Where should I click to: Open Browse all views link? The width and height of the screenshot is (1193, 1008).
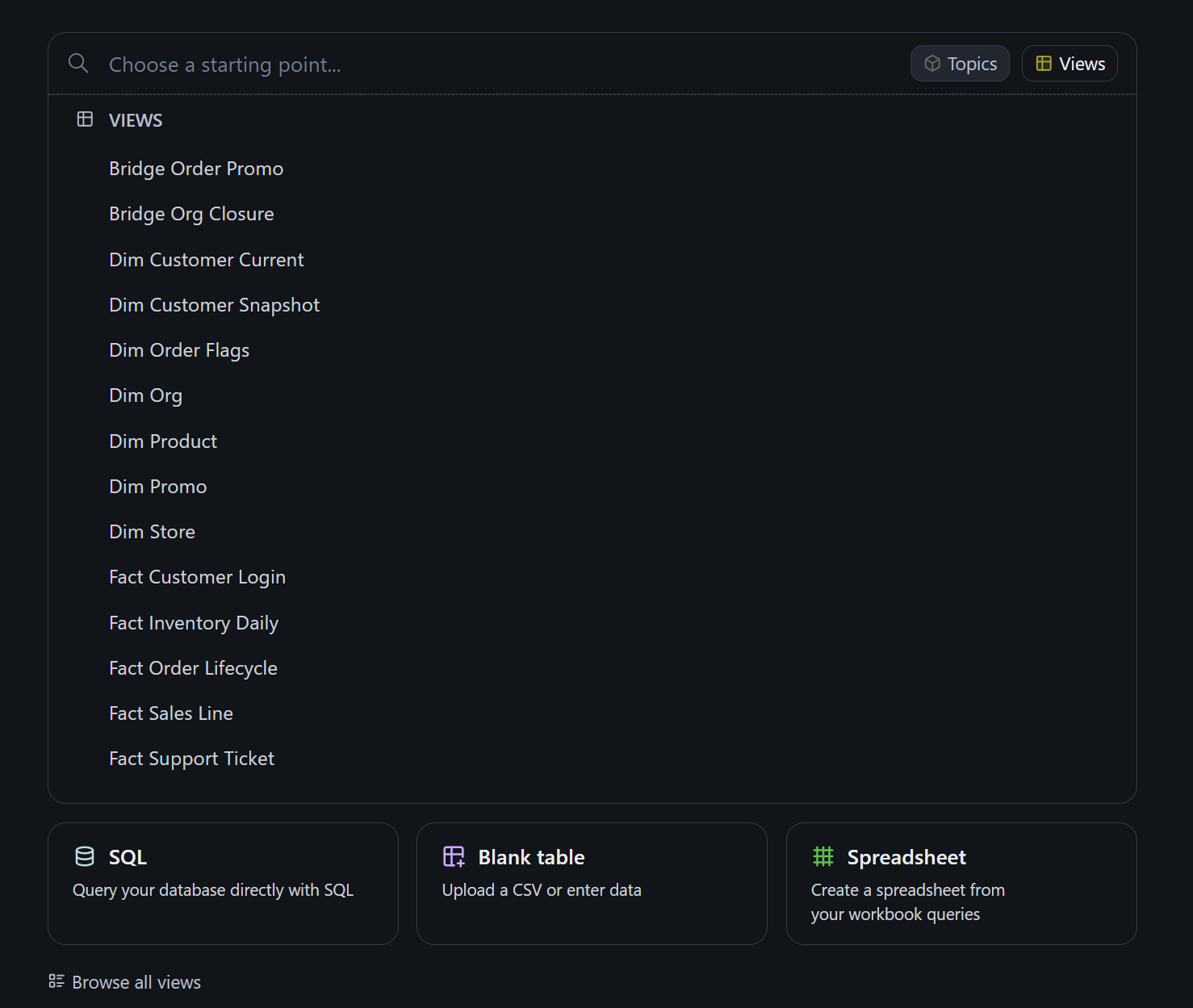136,982
